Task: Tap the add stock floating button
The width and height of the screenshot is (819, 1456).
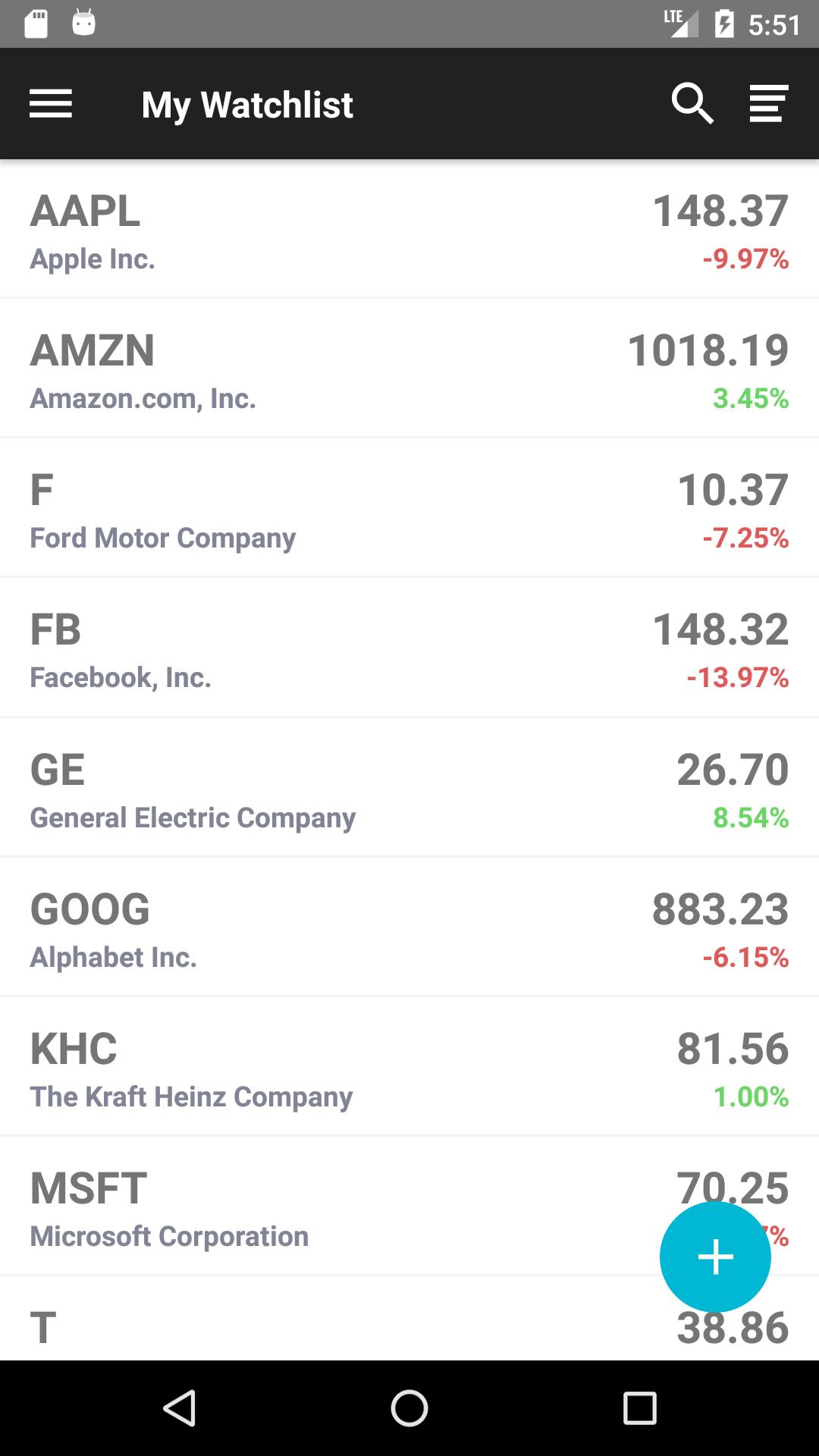Action: 715,1257
